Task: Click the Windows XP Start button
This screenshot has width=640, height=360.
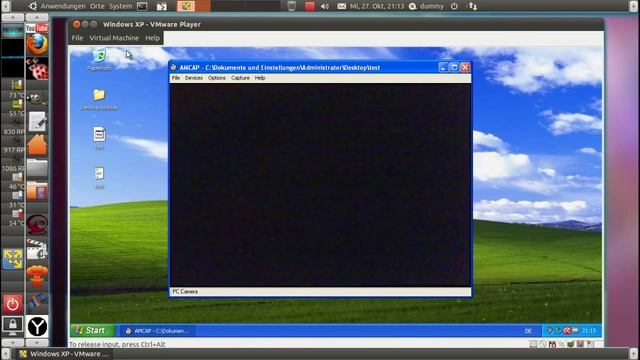Action: coord(93,330)
